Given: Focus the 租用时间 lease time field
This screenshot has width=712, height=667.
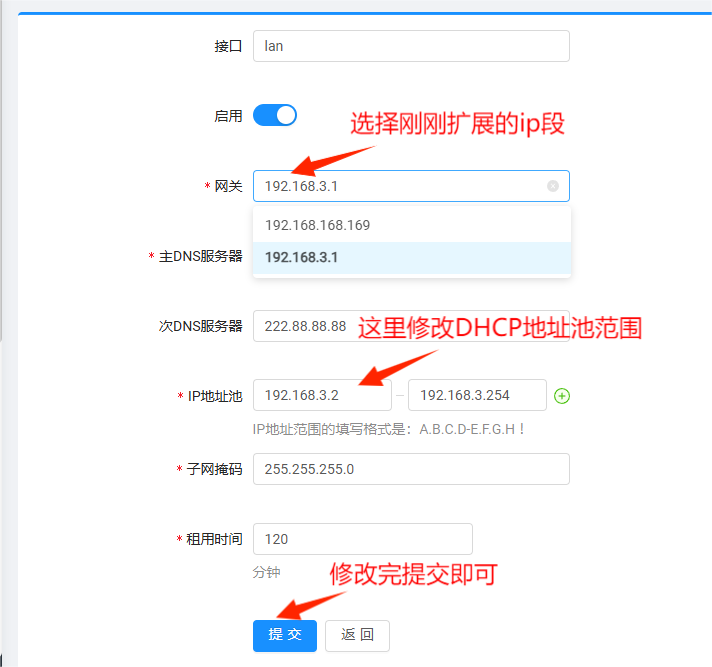Looking at the screenshot, I should pyautogui.click(x=362, y=539).
